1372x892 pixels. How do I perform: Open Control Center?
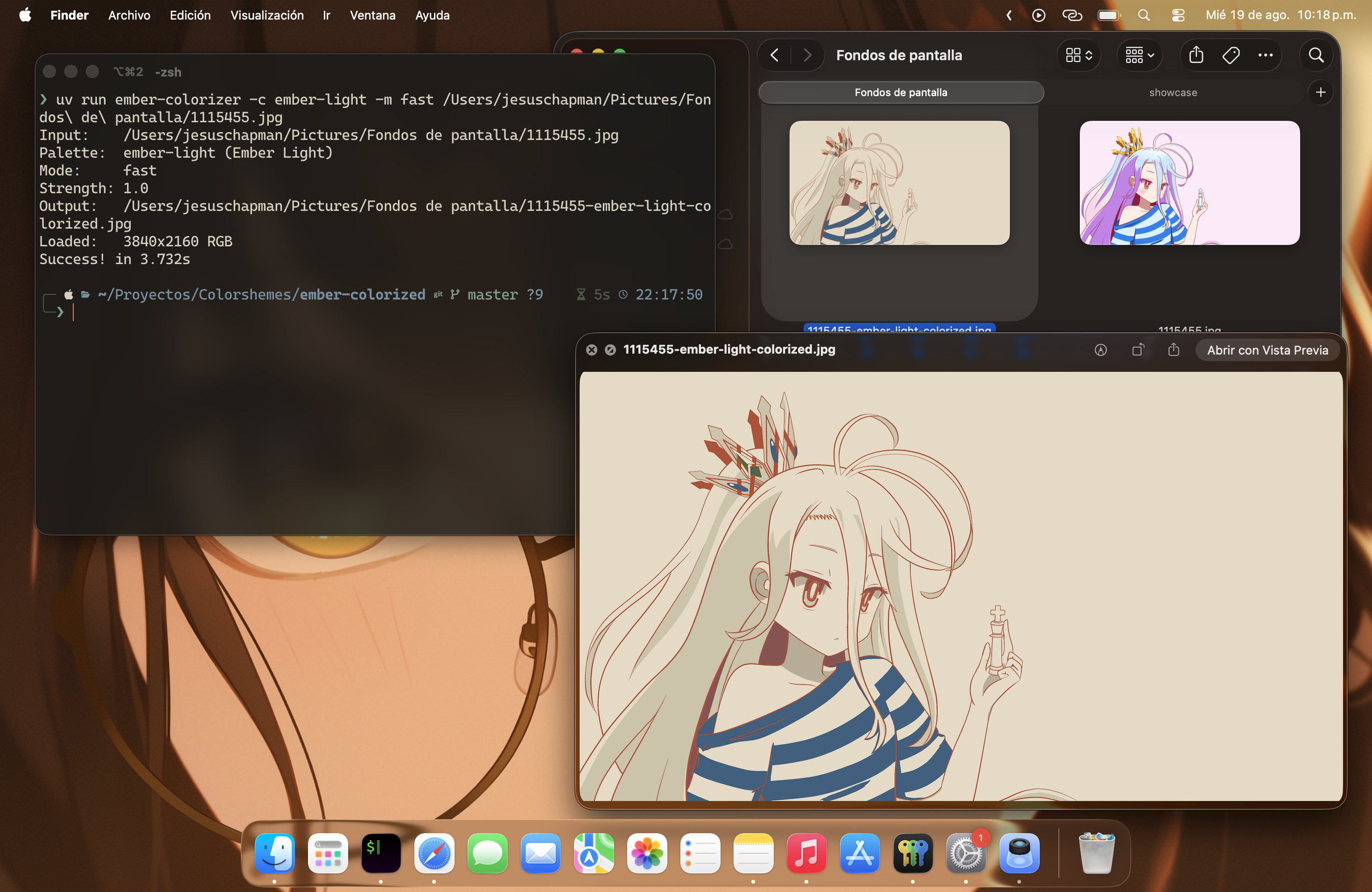(1178, 15)
